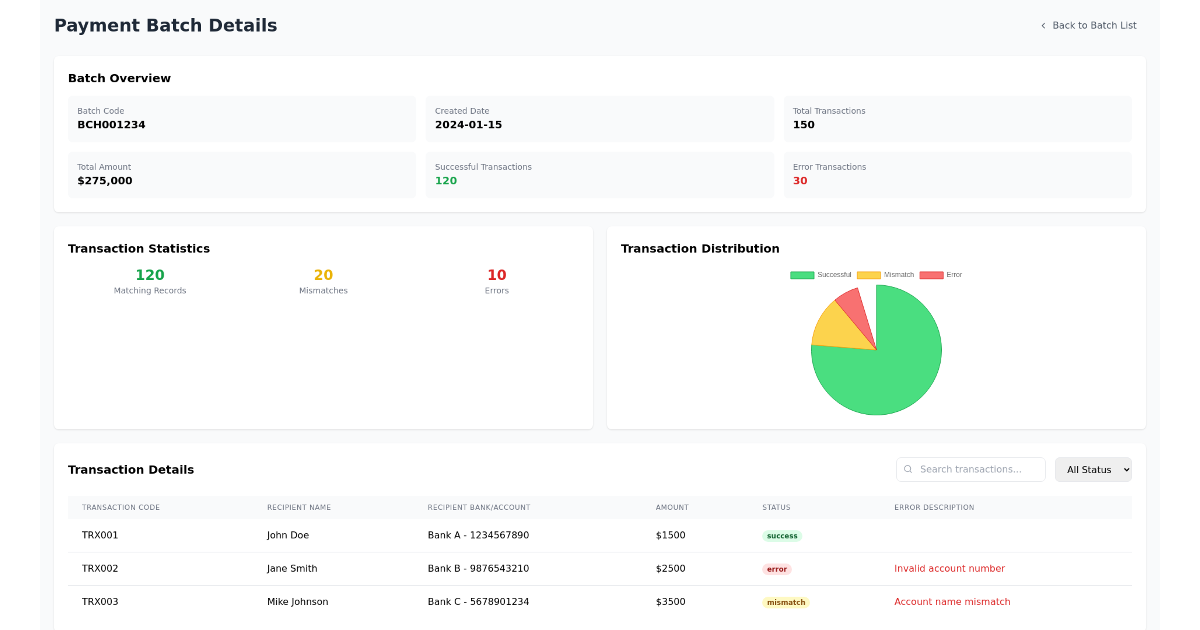Viewport: 1200px width, 630px height.
Task: Click the yellow Mismatch legend marker
Action: [x=868, y=274]
